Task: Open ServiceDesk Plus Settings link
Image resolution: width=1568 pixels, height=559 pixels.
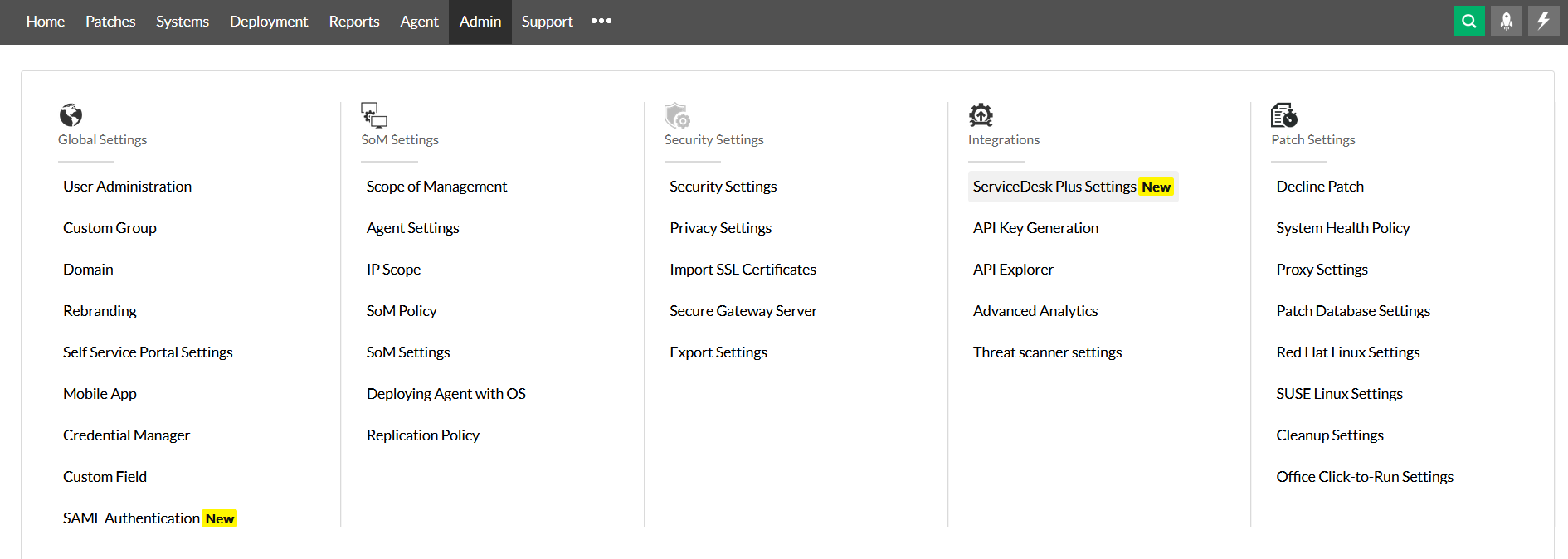Action: pyautogui.click(x=1054, y=187)
